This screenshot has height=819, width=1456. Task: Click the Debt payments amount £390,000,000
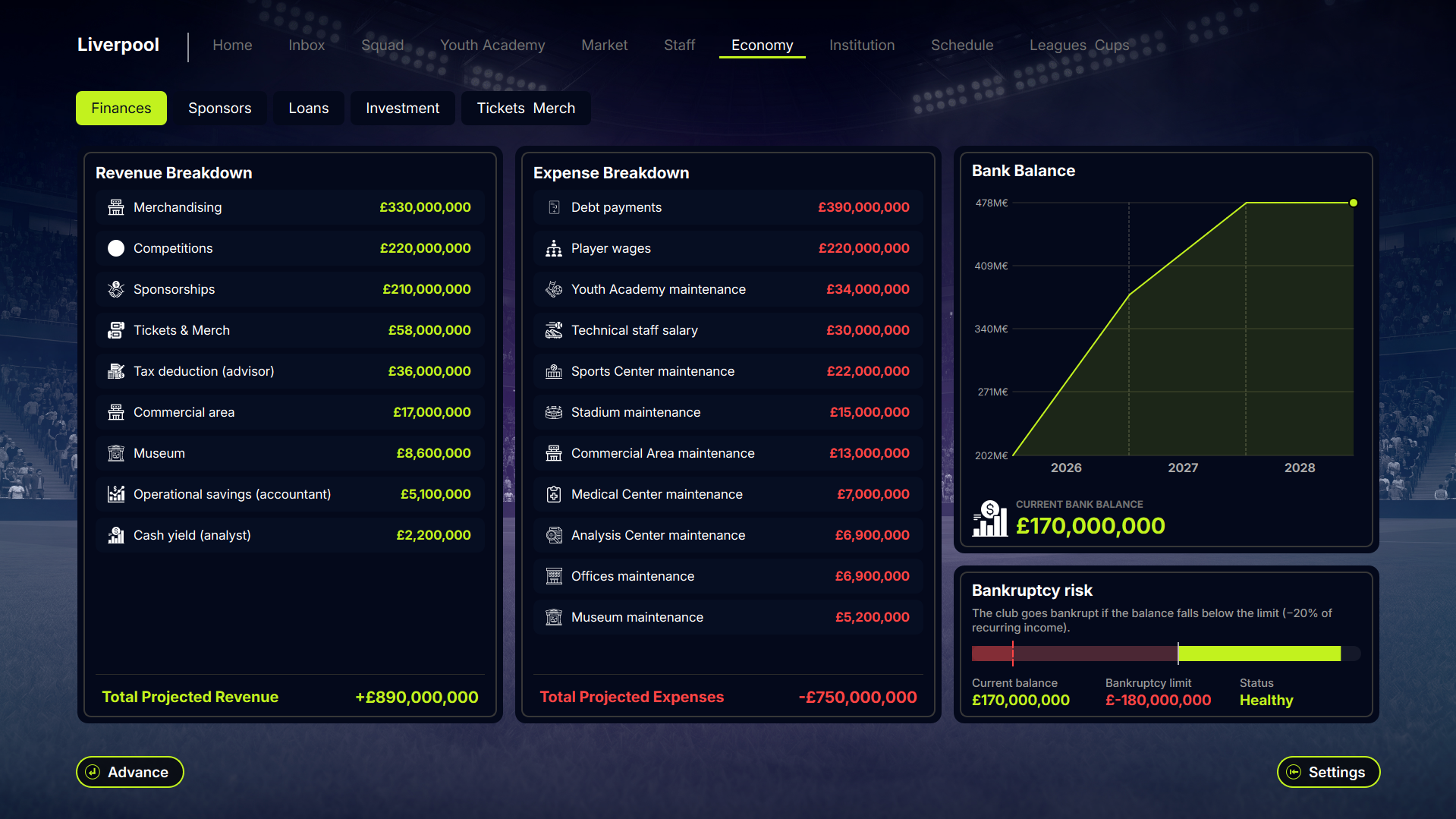(x=863, y=207)
